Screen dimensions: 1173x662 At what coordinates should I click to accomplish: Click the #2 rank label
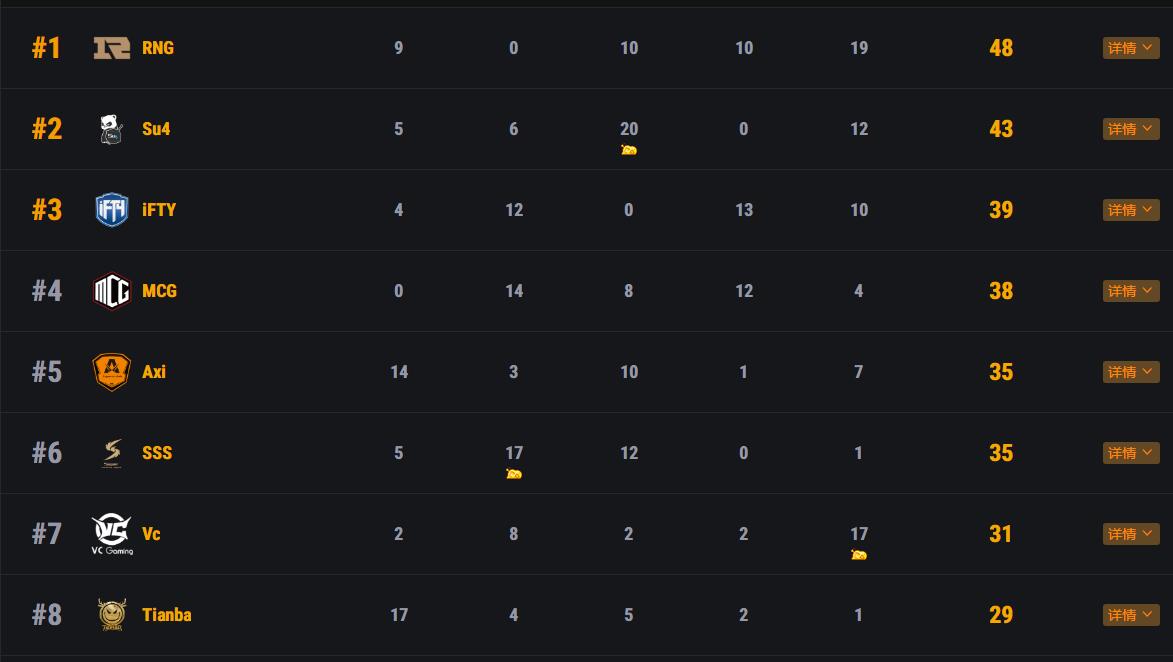coord(47,129)
